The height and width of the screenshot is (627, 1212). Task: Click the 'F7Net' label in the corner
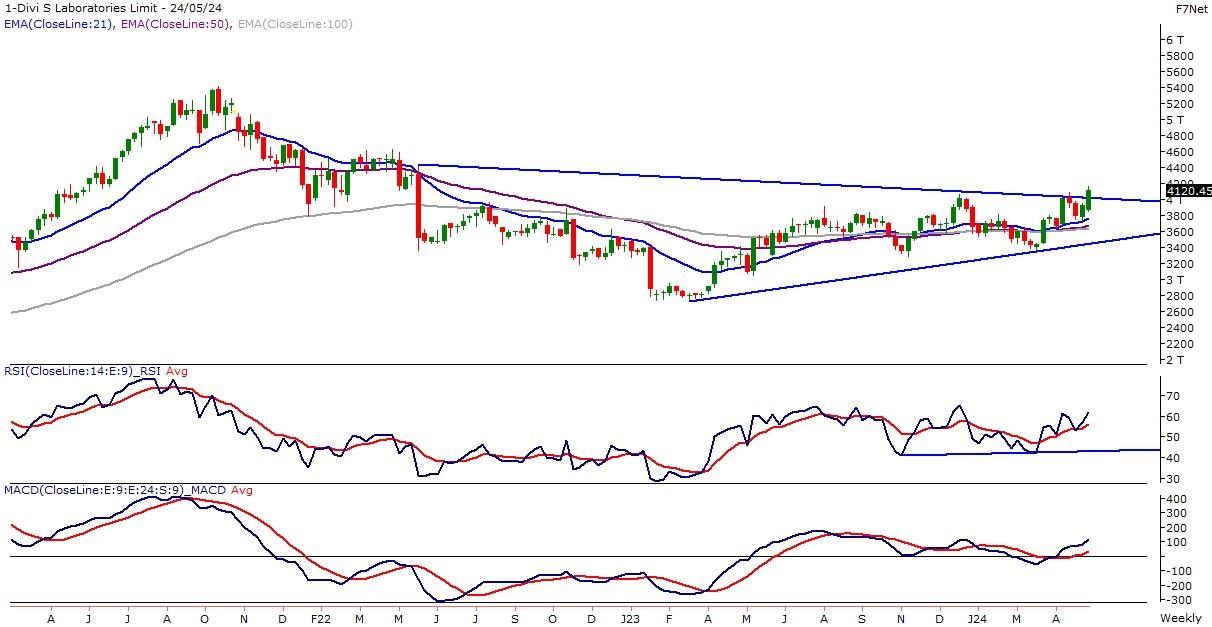tap(1194, 7)
